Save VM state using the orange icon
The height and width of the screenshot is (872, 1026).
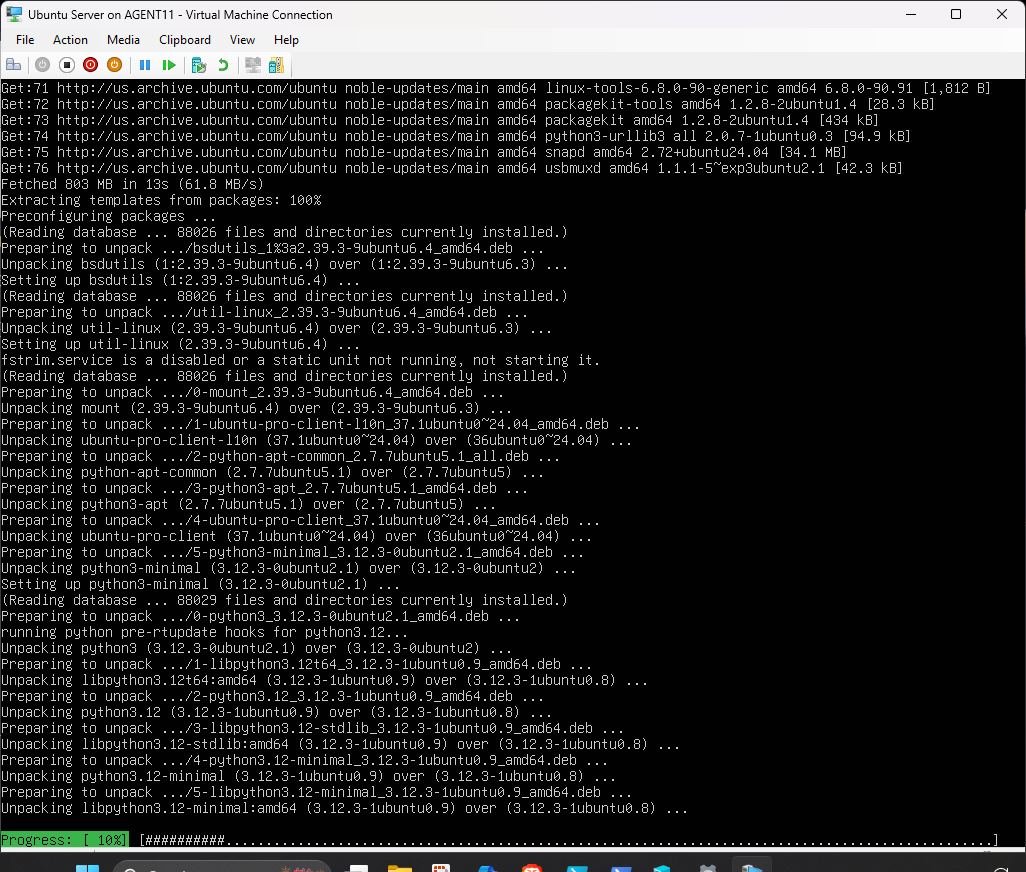tap(115, 65)
